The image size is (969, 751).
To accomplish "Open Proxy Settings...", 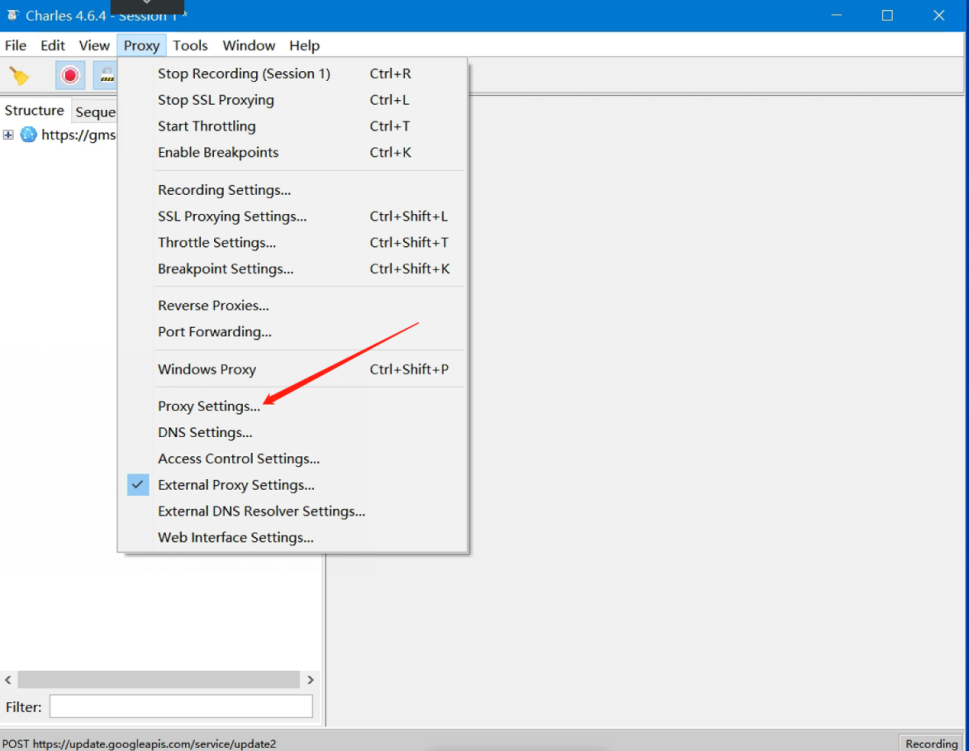I will point(292,406).
